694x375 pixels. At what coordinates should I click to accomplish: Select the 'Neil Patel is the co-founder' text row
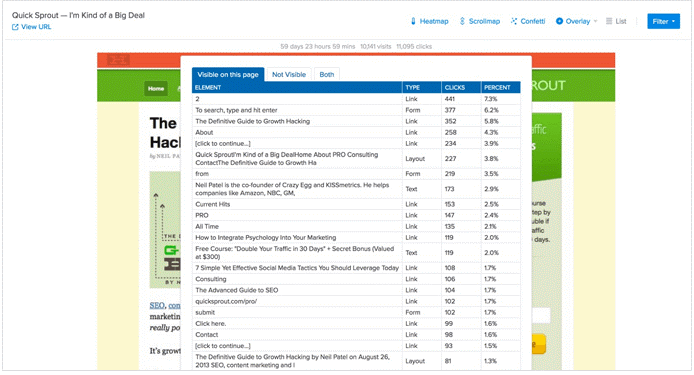pos(356,189)
